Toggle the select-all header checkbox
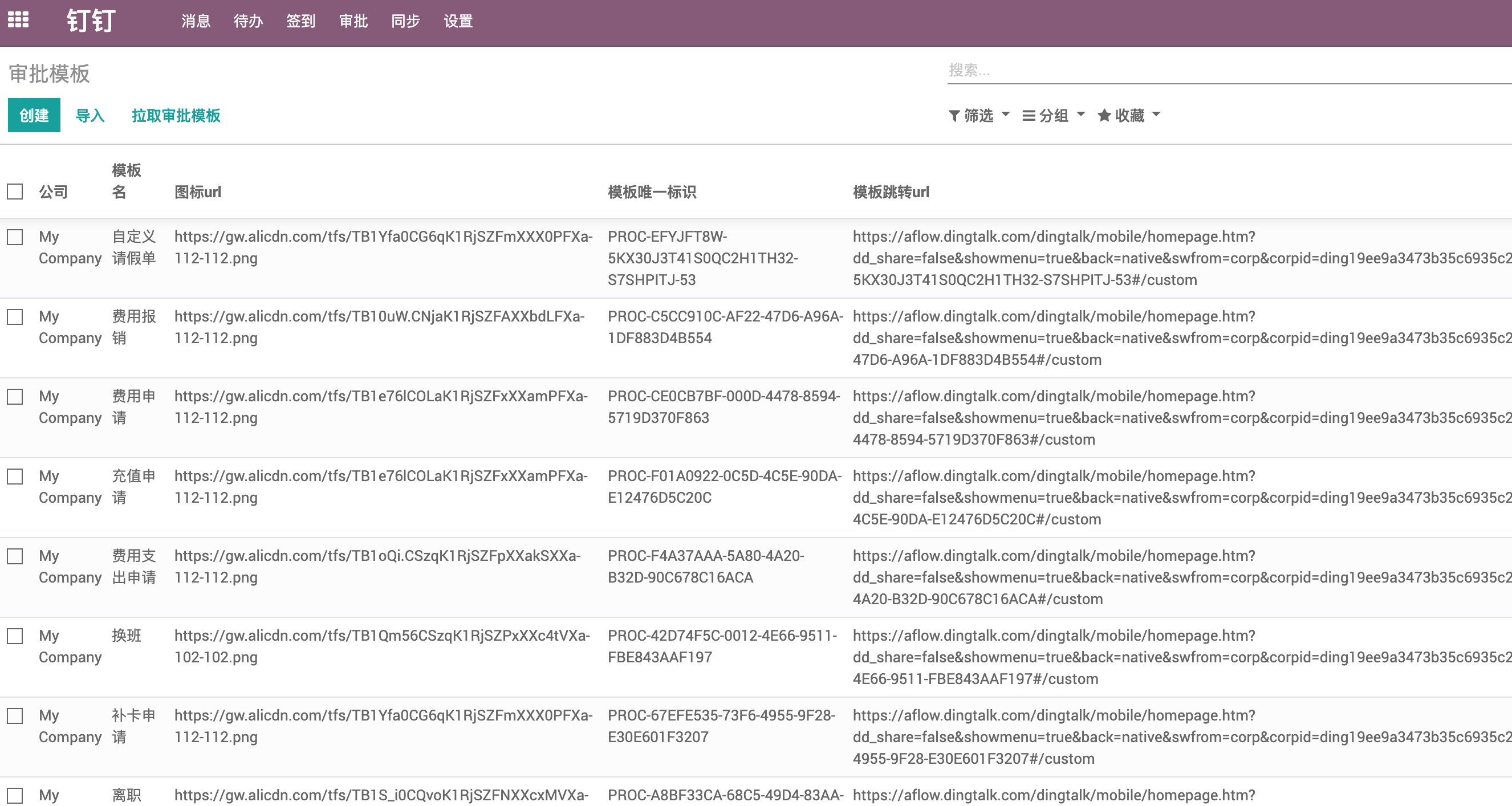 (x=15, y=192)
